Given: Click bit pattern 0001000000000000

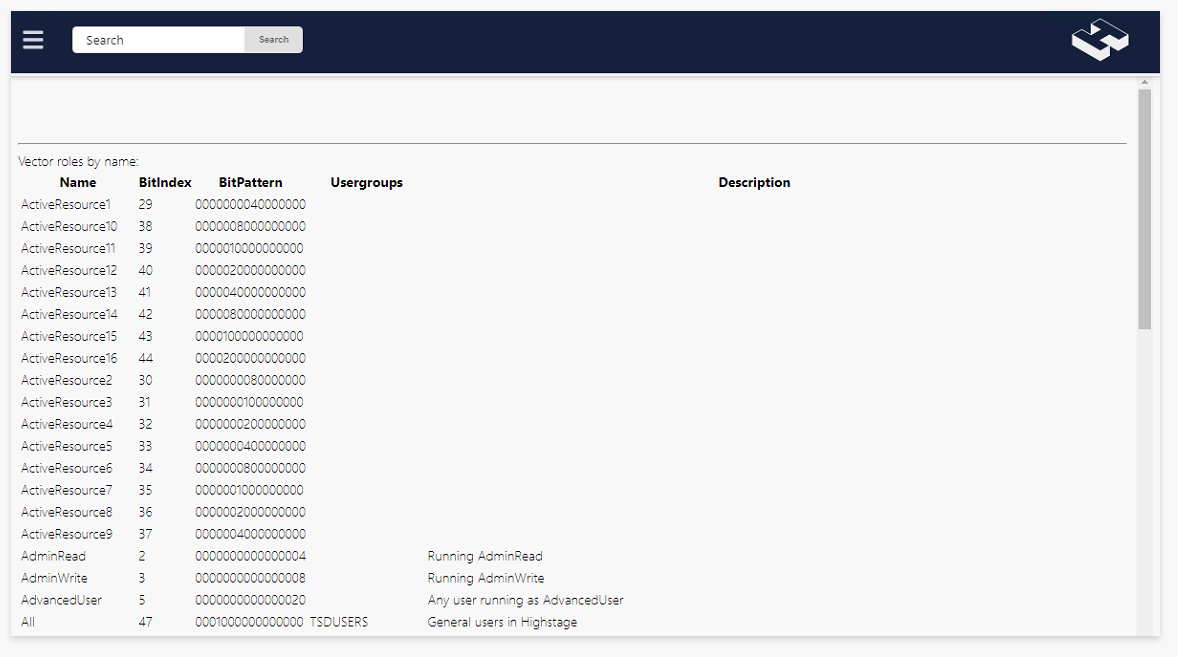Looking at the screenshot, I should [249, 622].
